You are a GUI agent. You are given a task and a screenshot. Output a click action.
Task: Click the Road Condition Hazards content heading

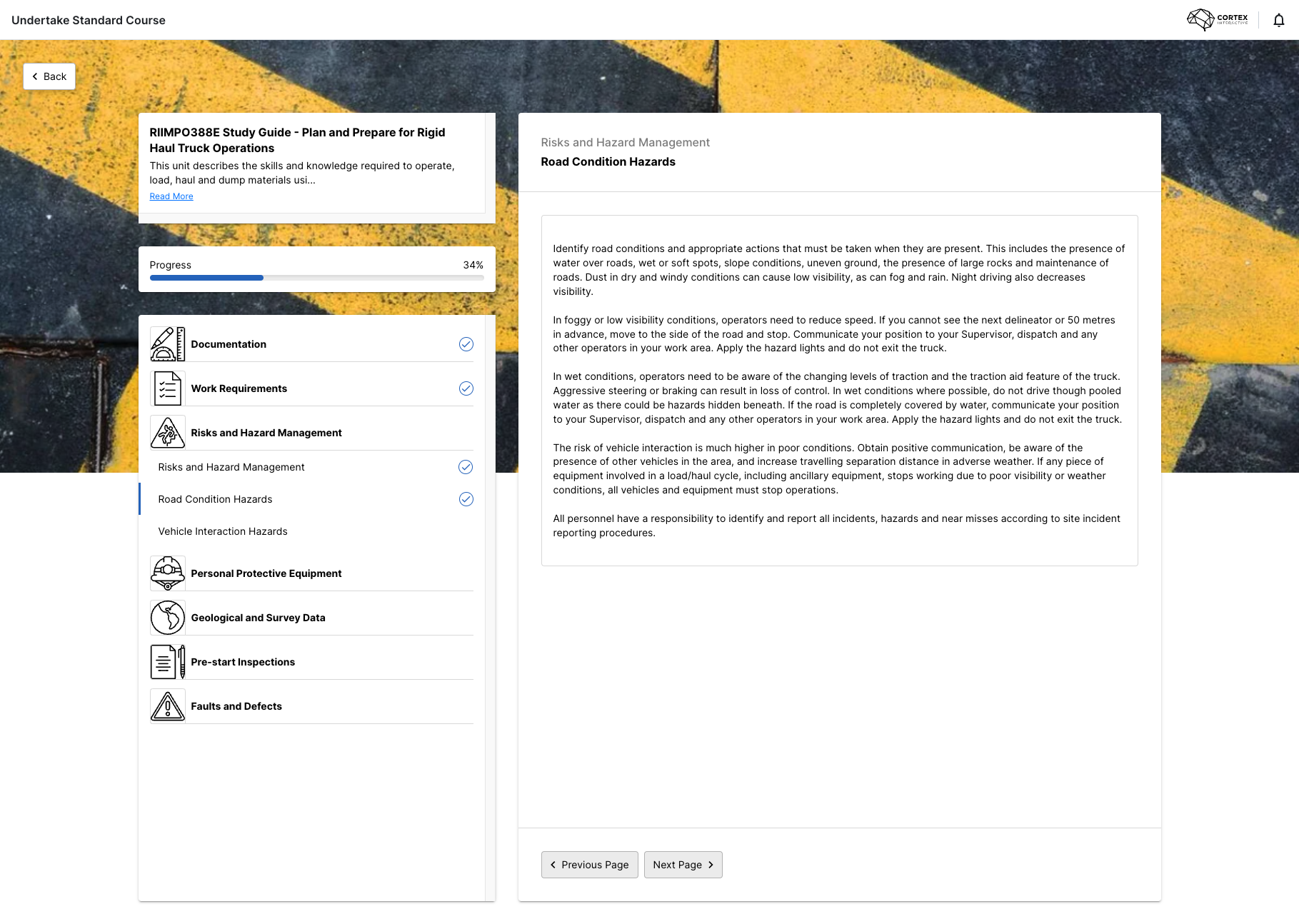click(x=608, y=162)
